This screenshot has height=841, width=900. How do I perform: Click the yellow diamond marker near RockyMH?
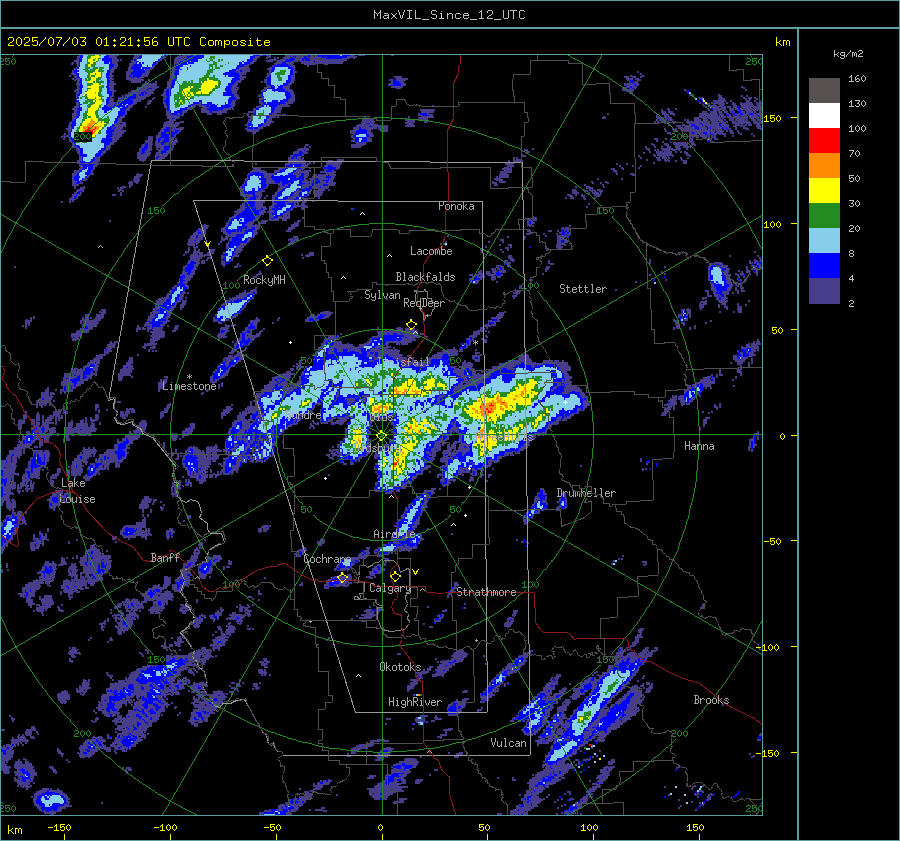(x=267, y=261)
